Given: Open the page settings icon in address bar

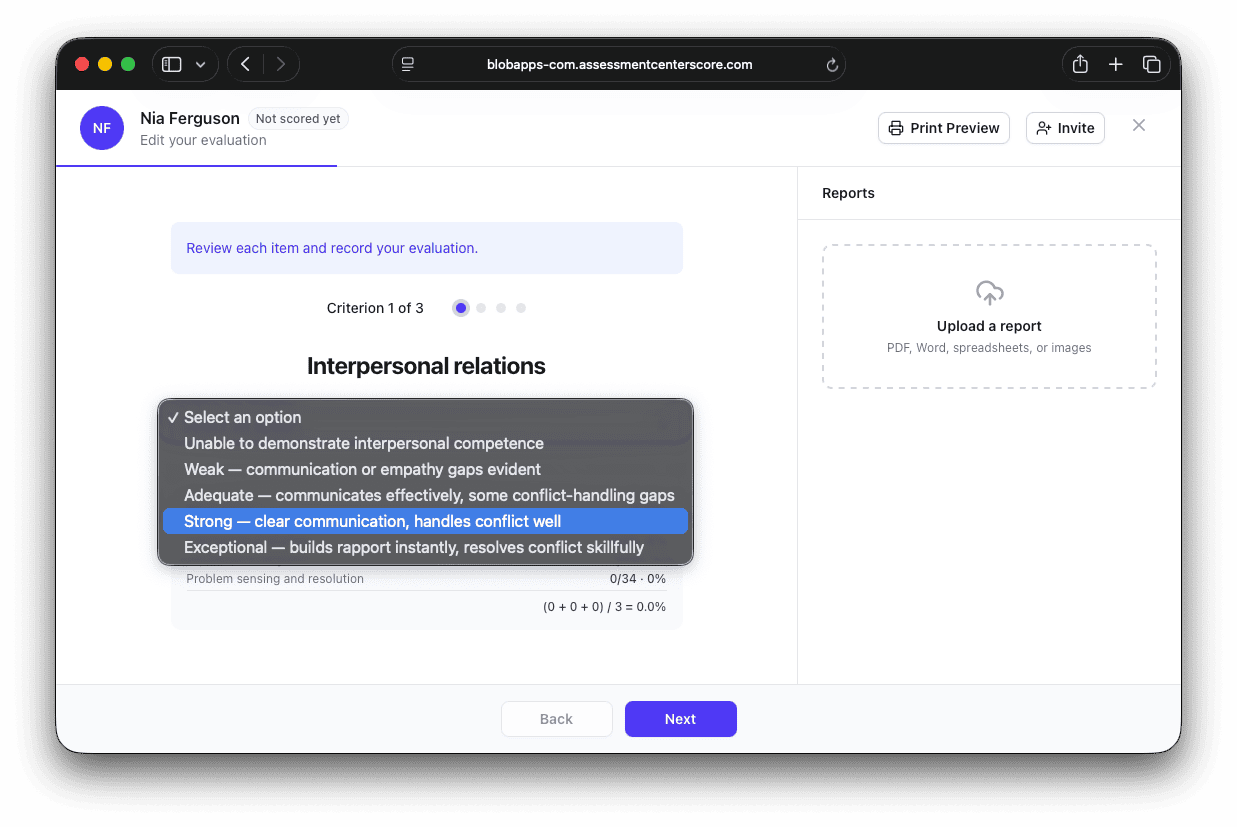Looking at the screenshot, I should click(408, 64).
